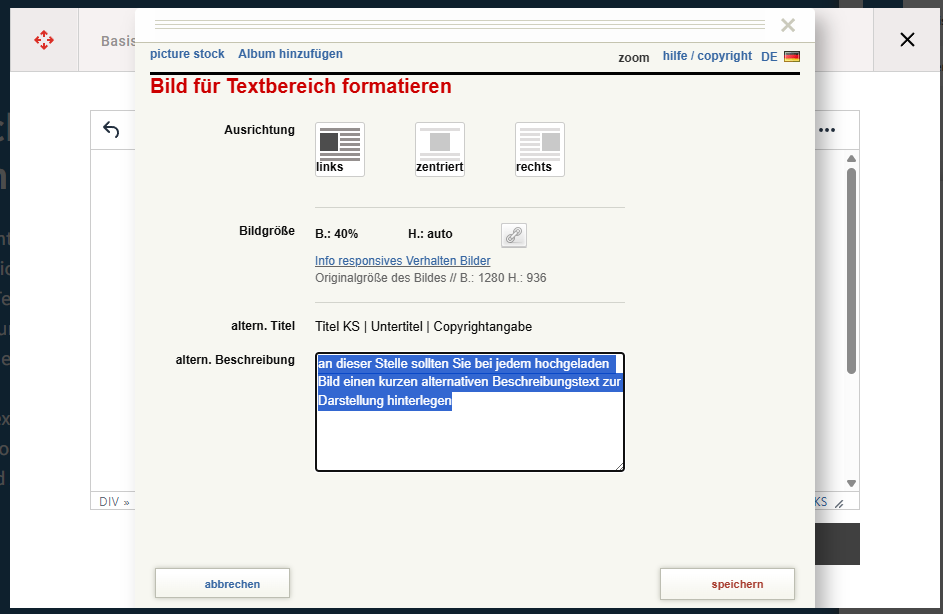The width and height of the screenshot is (943, 614).
Task: Click inside the 'altern. Beschreibung' textarea
Action: click(x=470, y=412)
